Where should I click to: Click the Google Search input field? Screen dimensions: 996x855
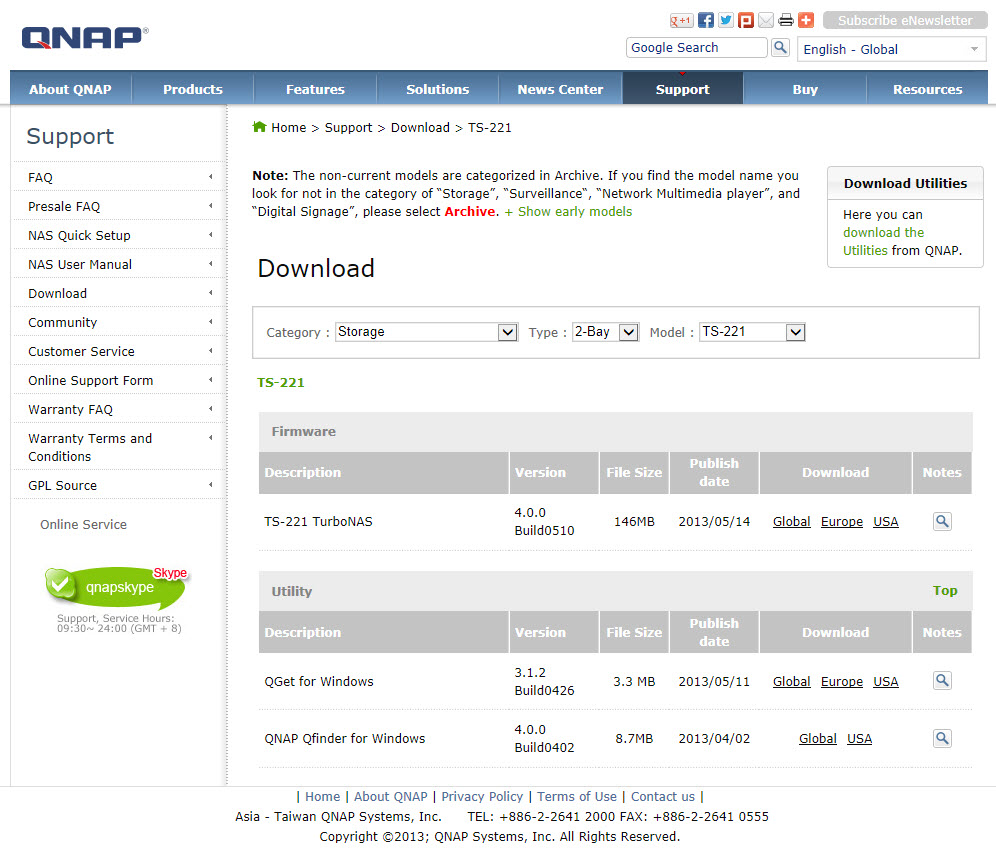696,48
